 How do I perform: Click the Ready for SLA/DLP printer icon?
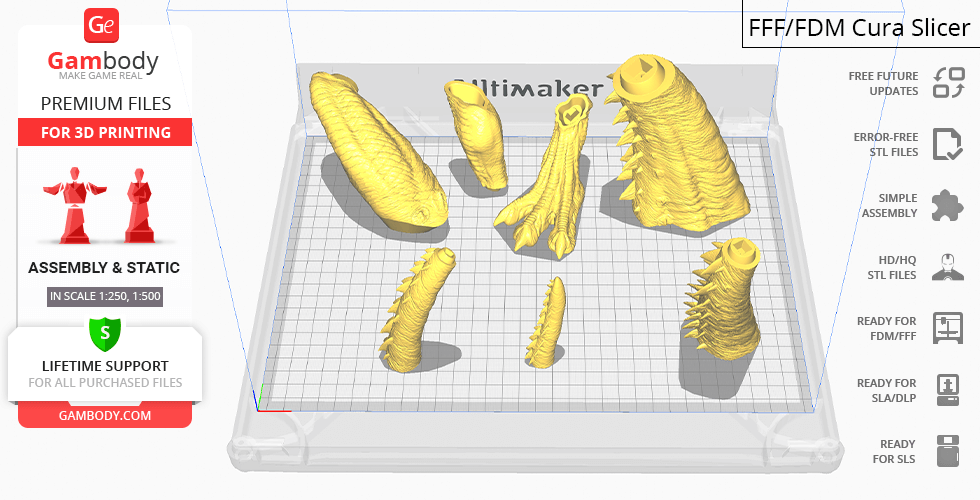pos(947,389)
